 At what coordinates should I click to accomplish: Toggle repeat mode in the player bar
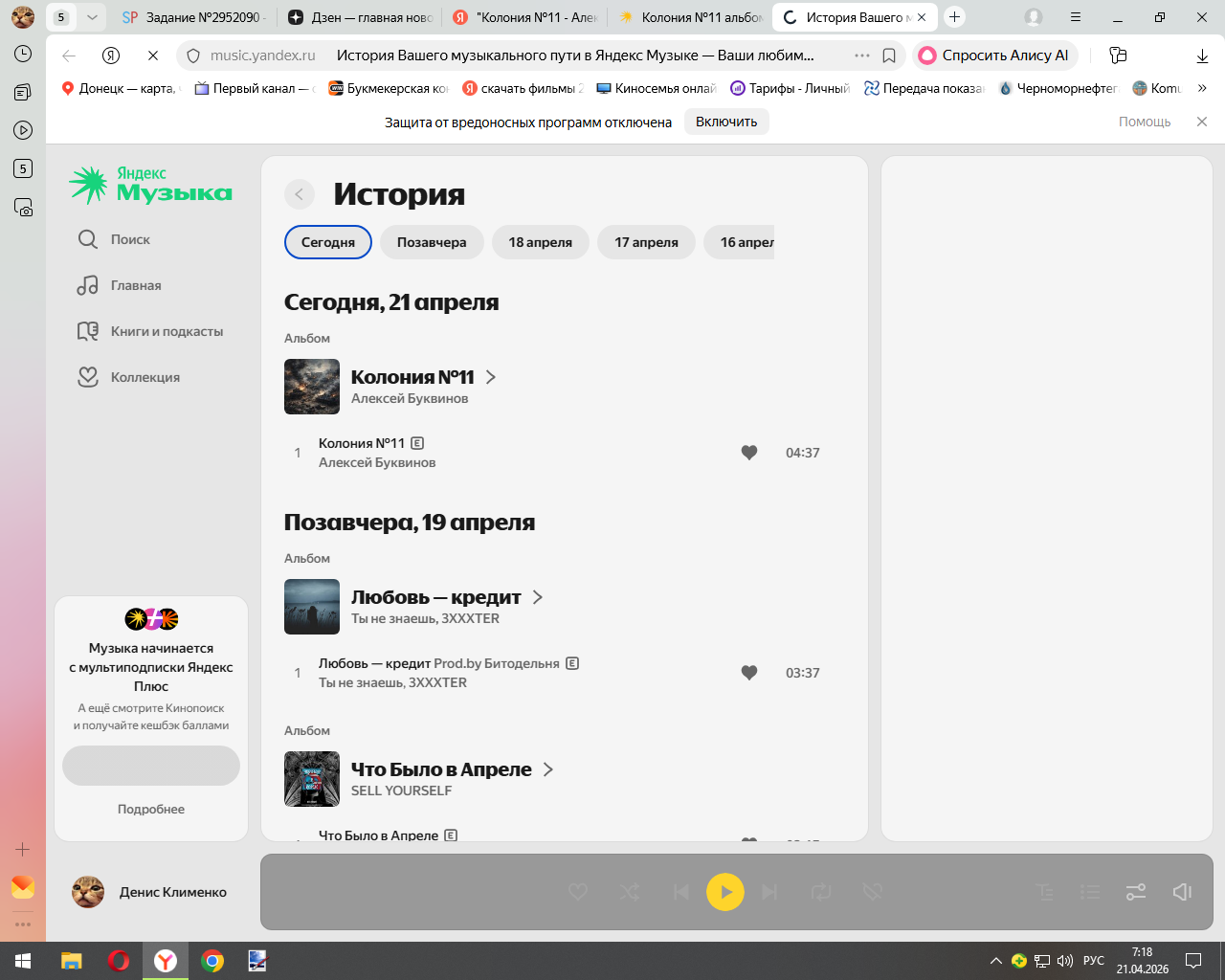[821, 892]
